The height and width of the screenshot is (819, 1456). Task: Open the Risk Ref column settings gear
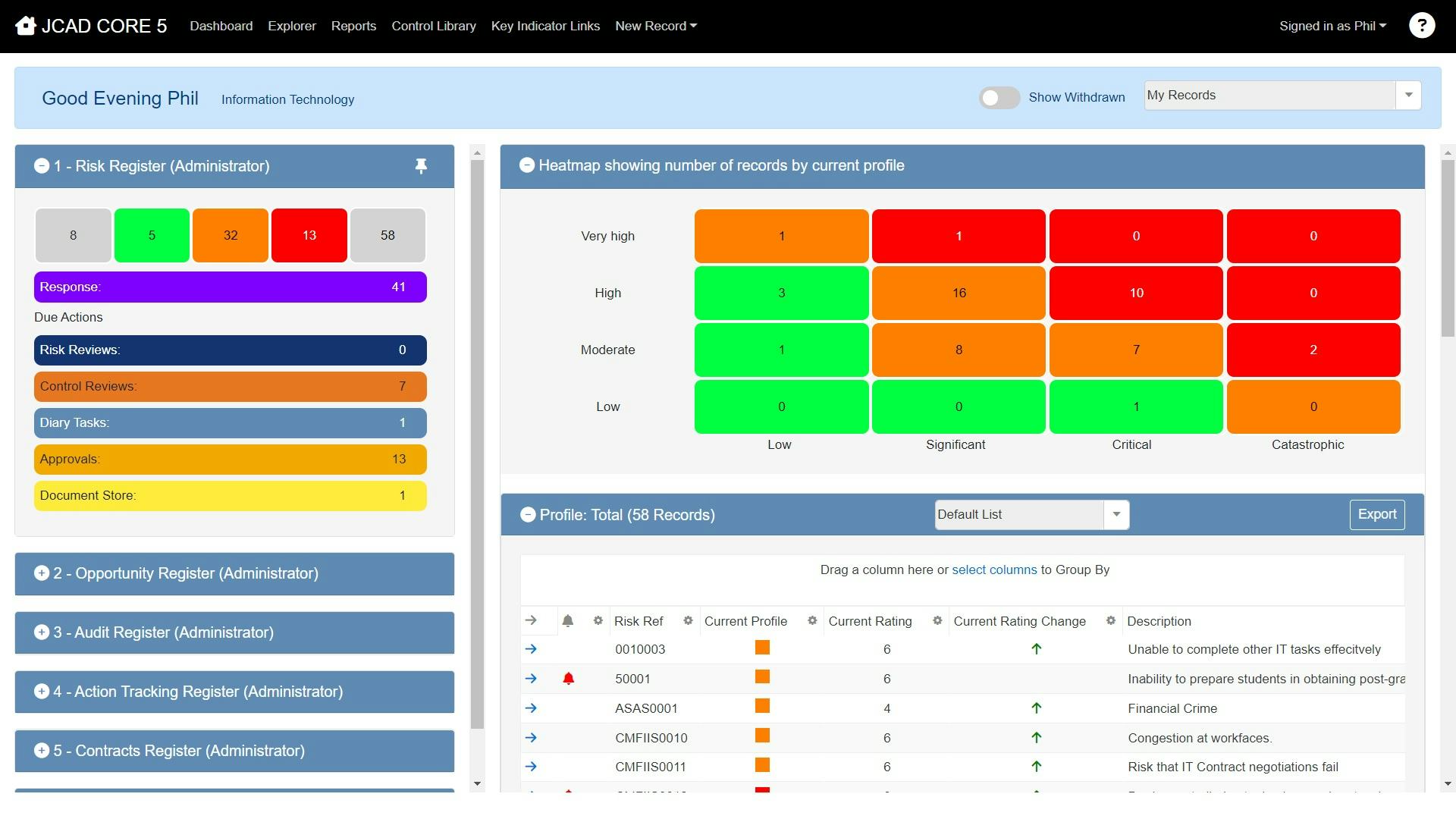689,621
